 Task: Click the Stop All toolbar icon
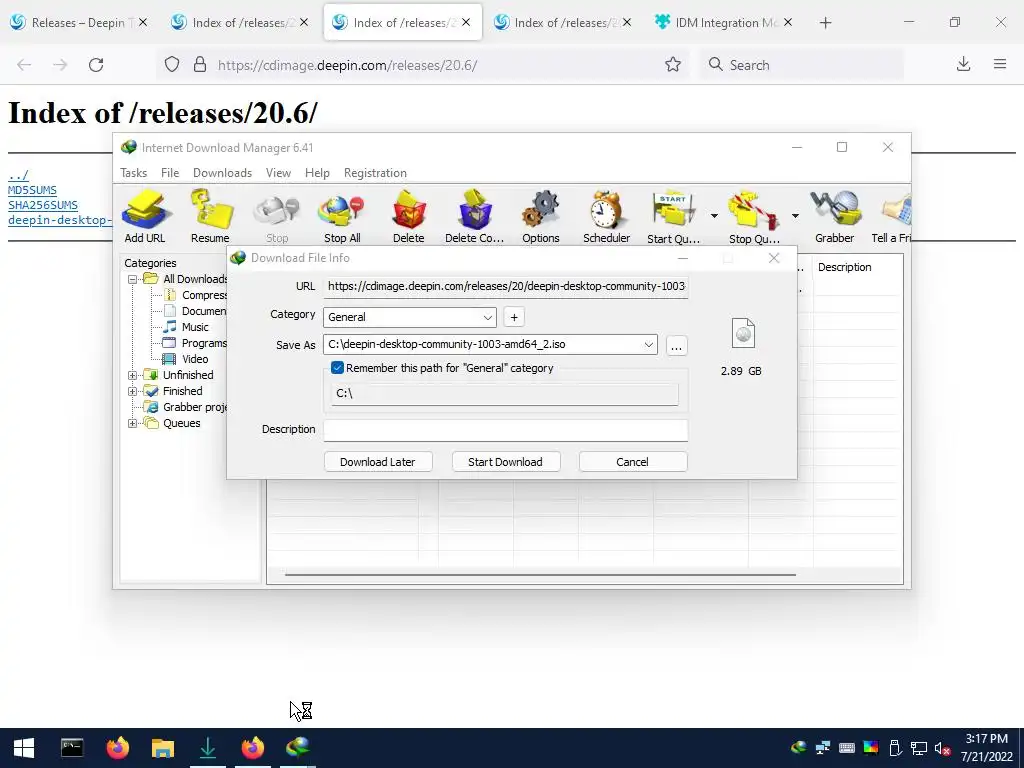[342, 216]
